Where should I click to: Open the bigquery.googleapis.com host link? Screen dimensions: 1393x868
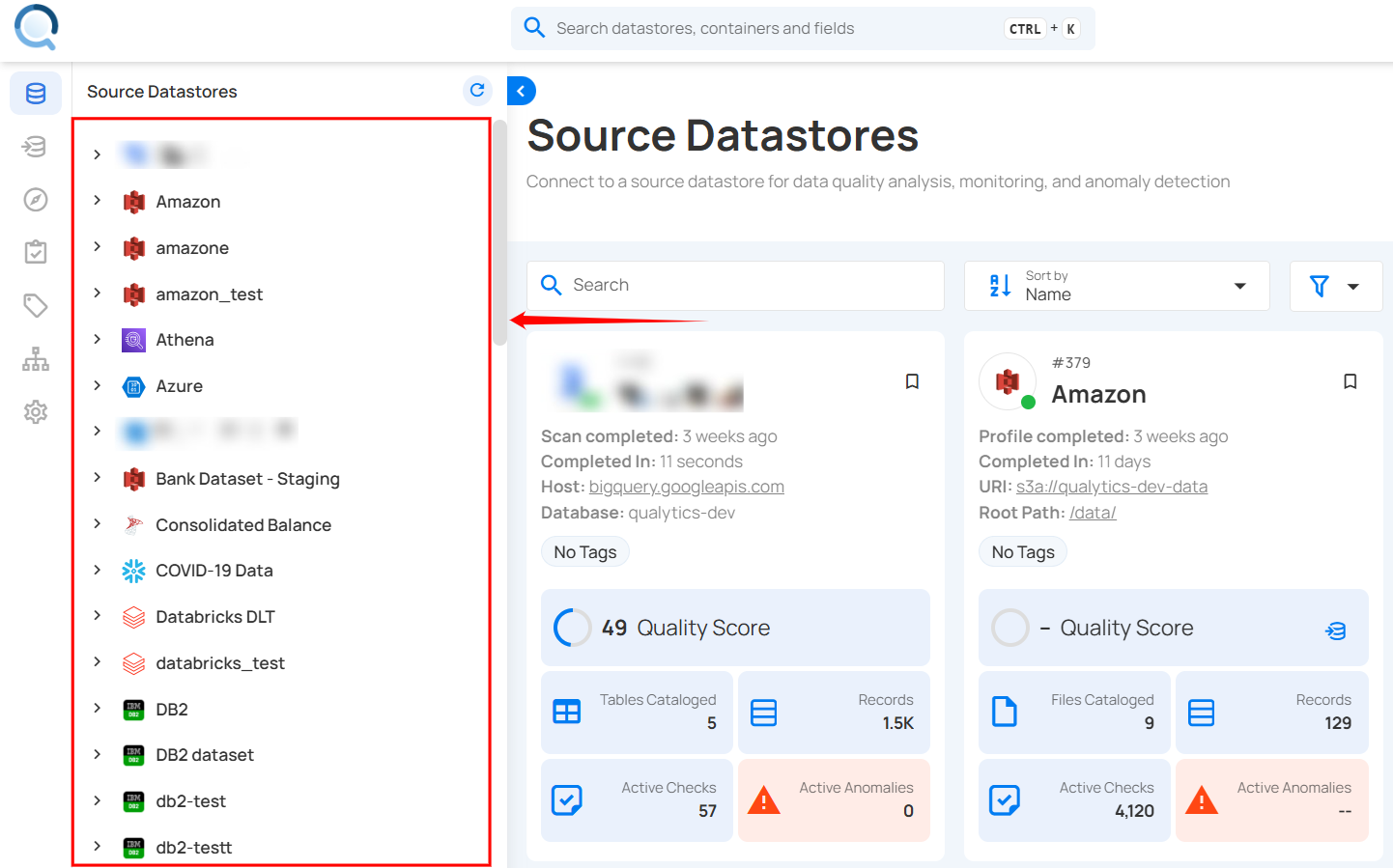[686, 486]
